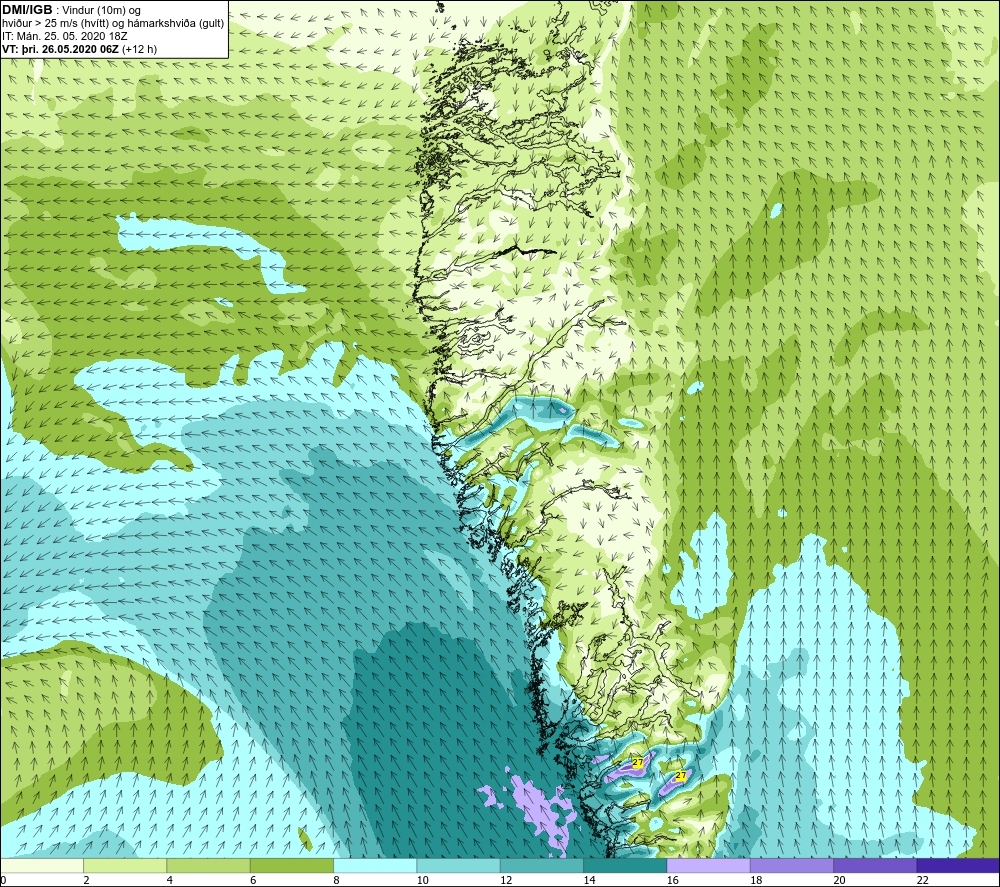Click the 20–22 m/s violet swatch
Viewport: 1000px width, 887px height.
click(x=875, y=865)
